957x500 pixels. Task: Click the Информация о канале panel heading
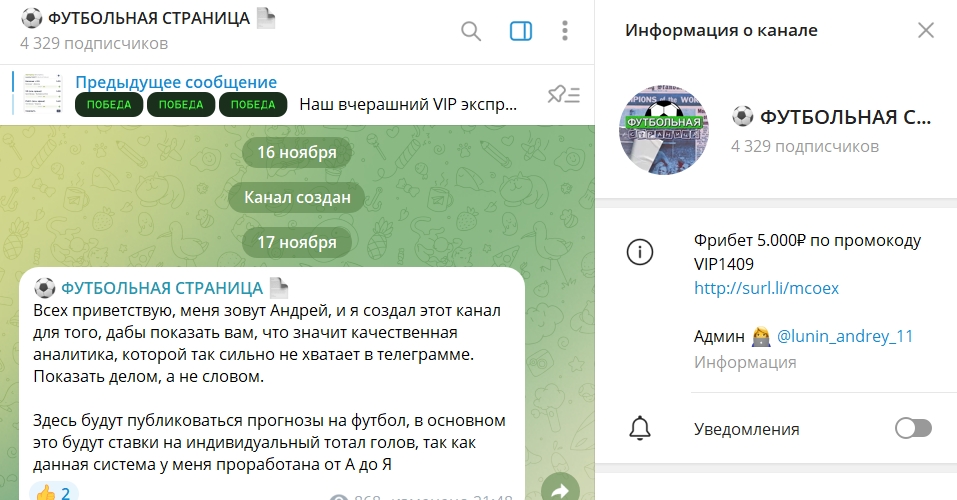point(721,30)
